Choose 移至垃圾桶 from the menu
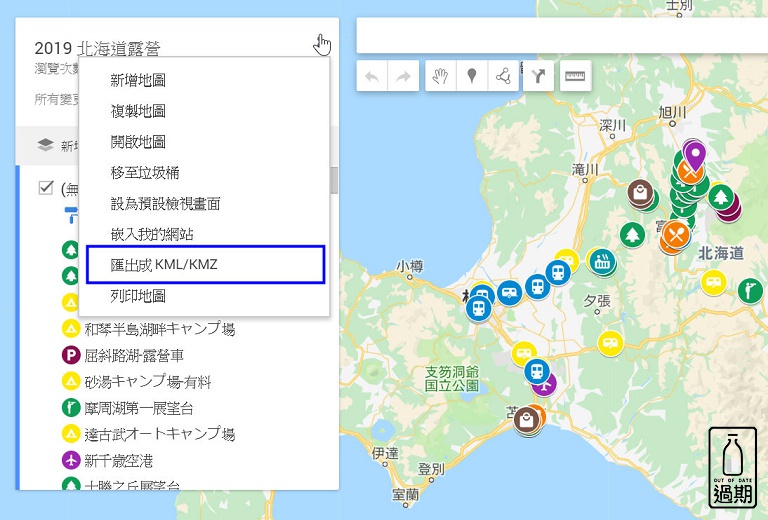 click(x=145, y=172)
